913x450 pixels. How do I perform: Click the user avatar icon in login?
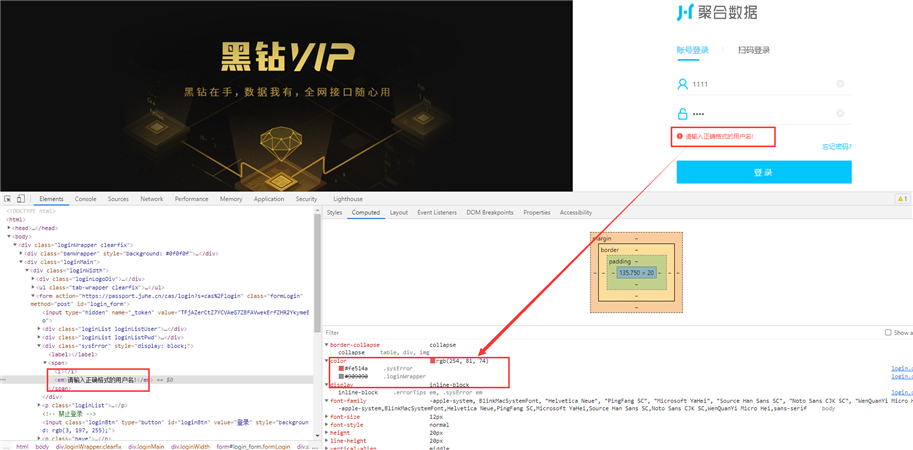click(x=682, y=84)
